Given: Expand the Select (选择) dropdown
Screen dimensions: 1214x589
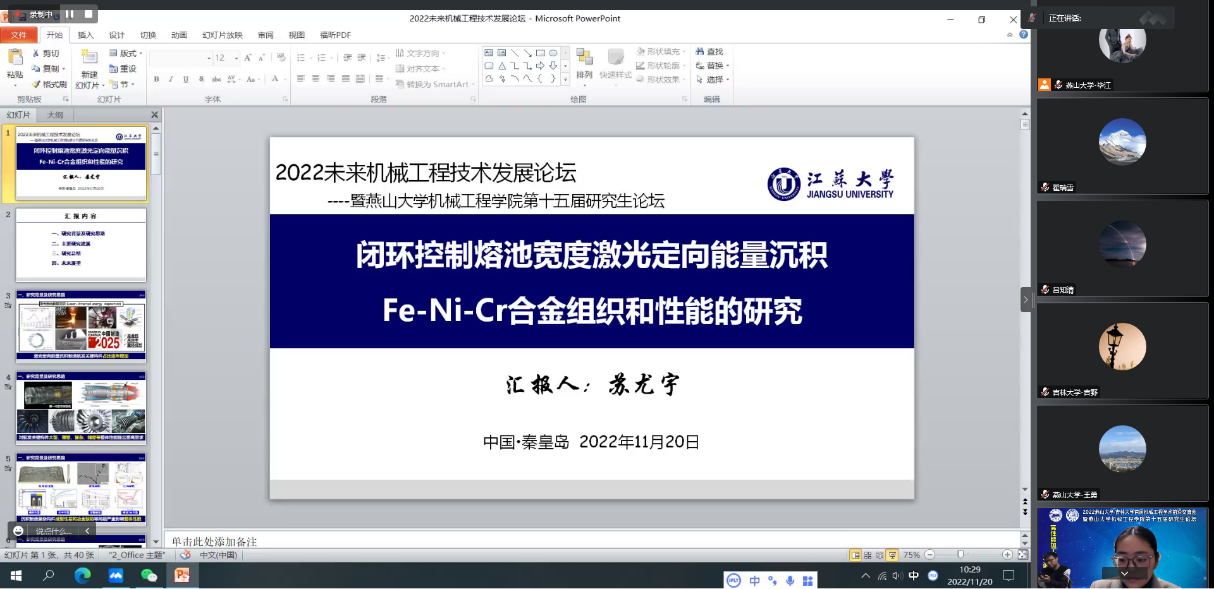Looking at the screenshot, I should [x=714, y=80].
